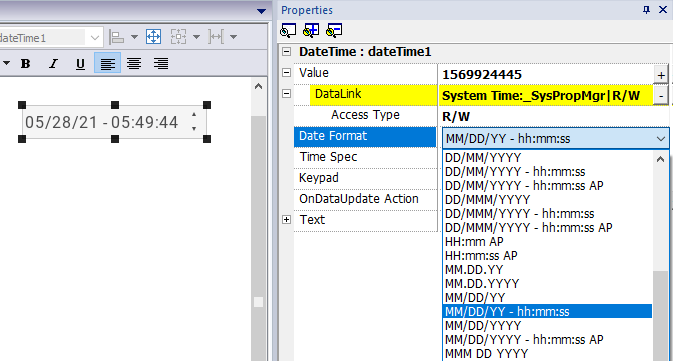Toggle Underline text formatting

point(80,64)
